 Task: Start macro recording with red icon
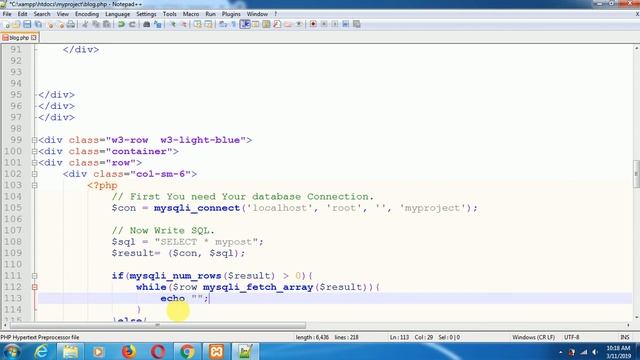(x=313, y=24)
